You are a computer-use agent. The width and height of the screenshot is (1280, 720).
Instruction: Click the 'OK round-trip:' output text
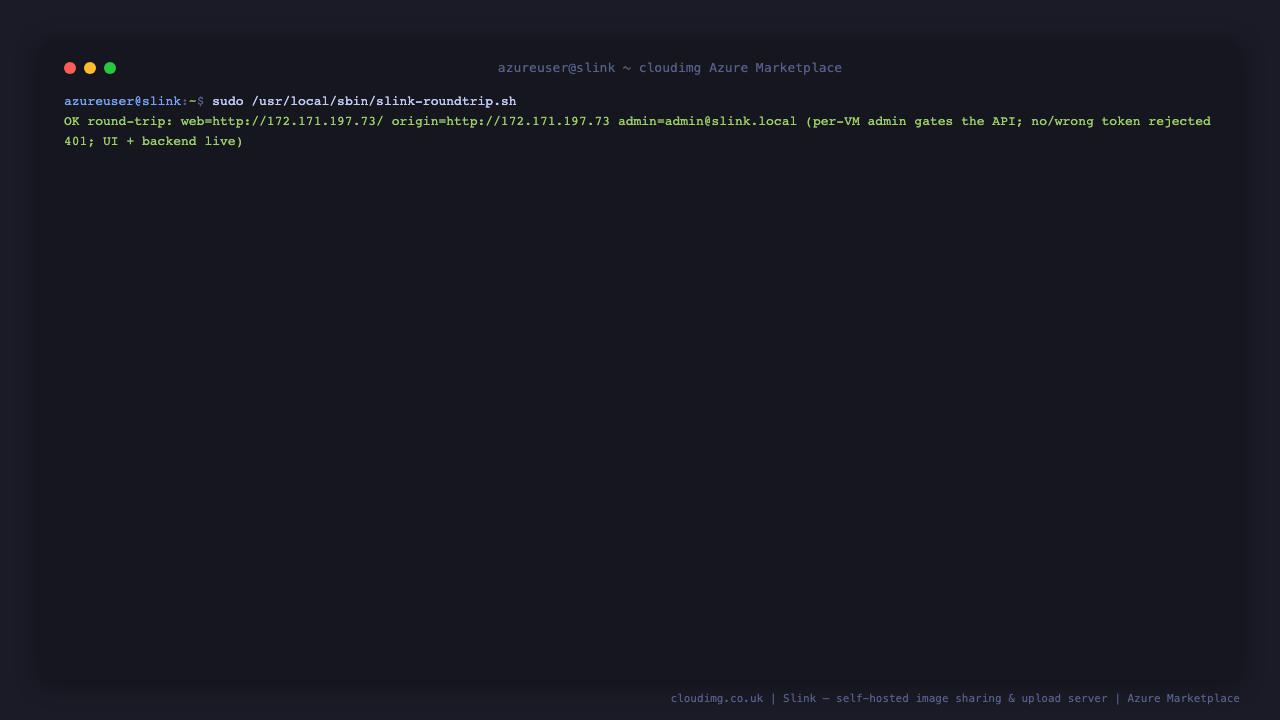click(118, 121)
